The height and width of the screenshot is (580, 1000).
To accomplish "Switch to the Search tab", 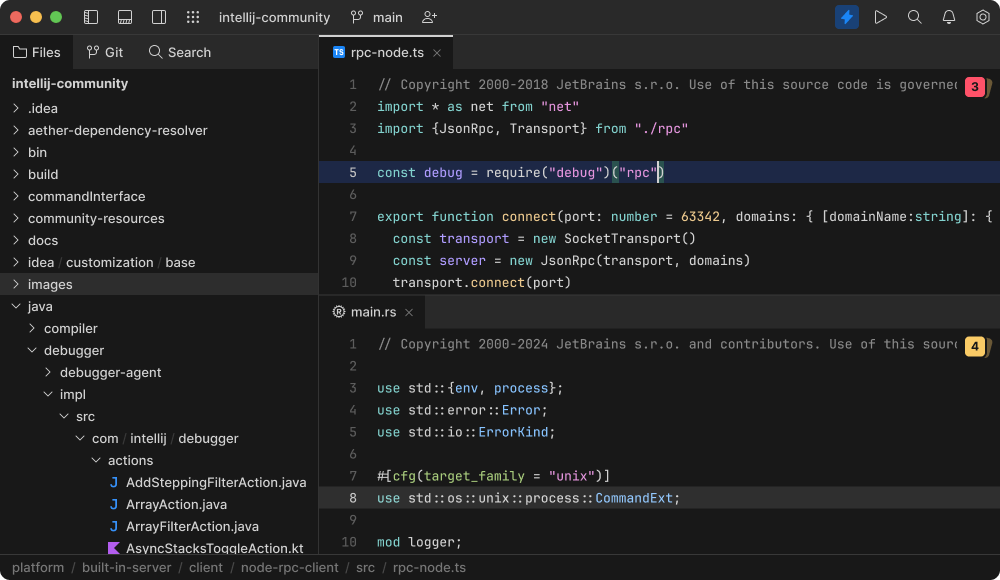I will point(180,52).
